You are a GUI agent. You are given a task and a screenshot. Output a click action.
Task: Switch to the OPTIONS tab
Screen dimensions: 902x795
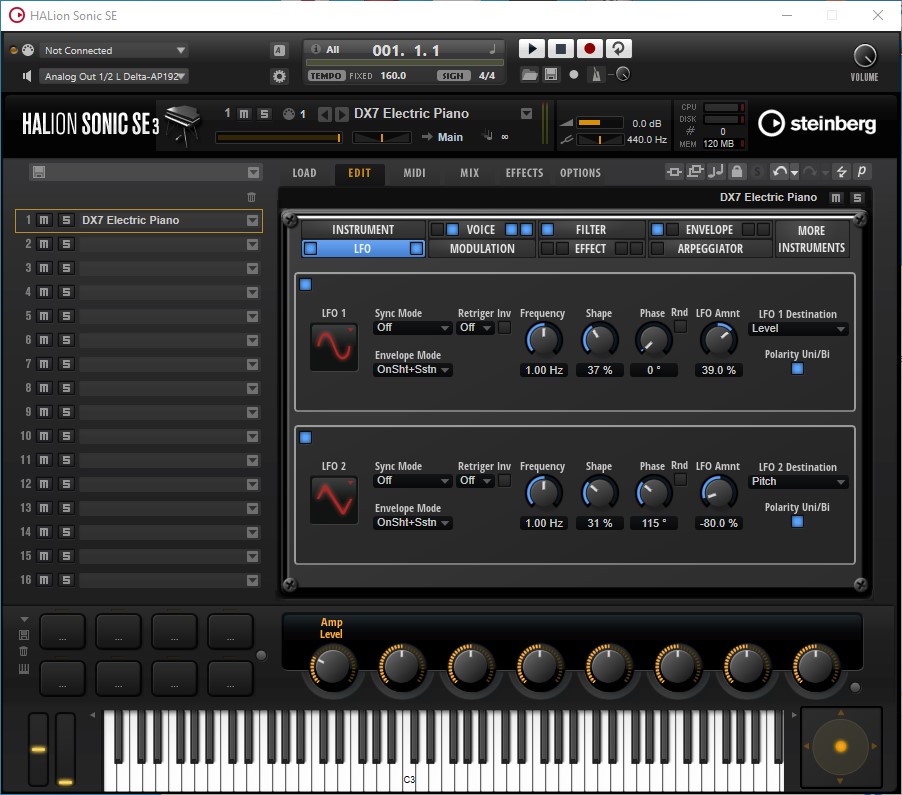580,173
